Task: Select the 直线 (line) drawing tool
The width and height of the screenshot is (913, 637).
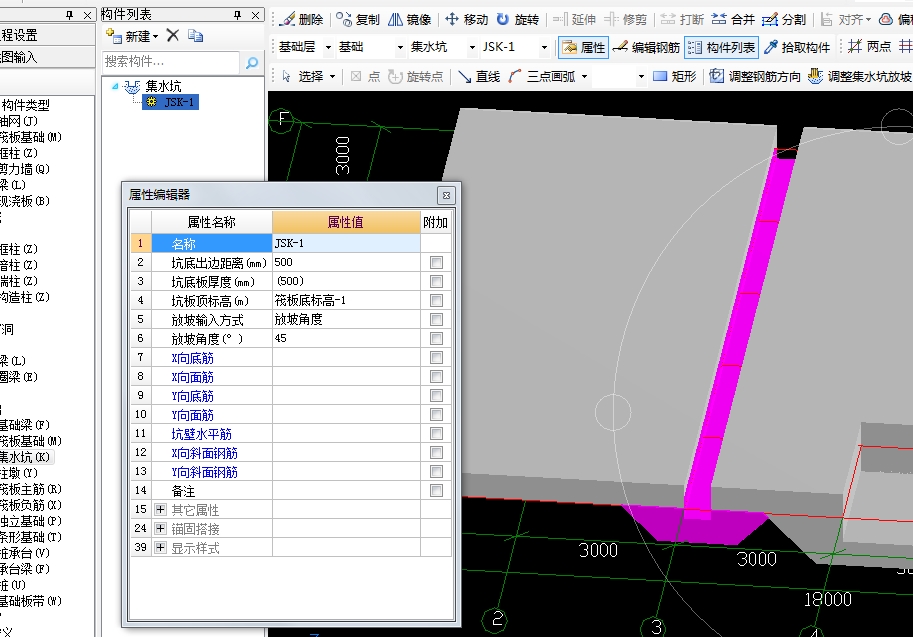Action: (479, 76)
